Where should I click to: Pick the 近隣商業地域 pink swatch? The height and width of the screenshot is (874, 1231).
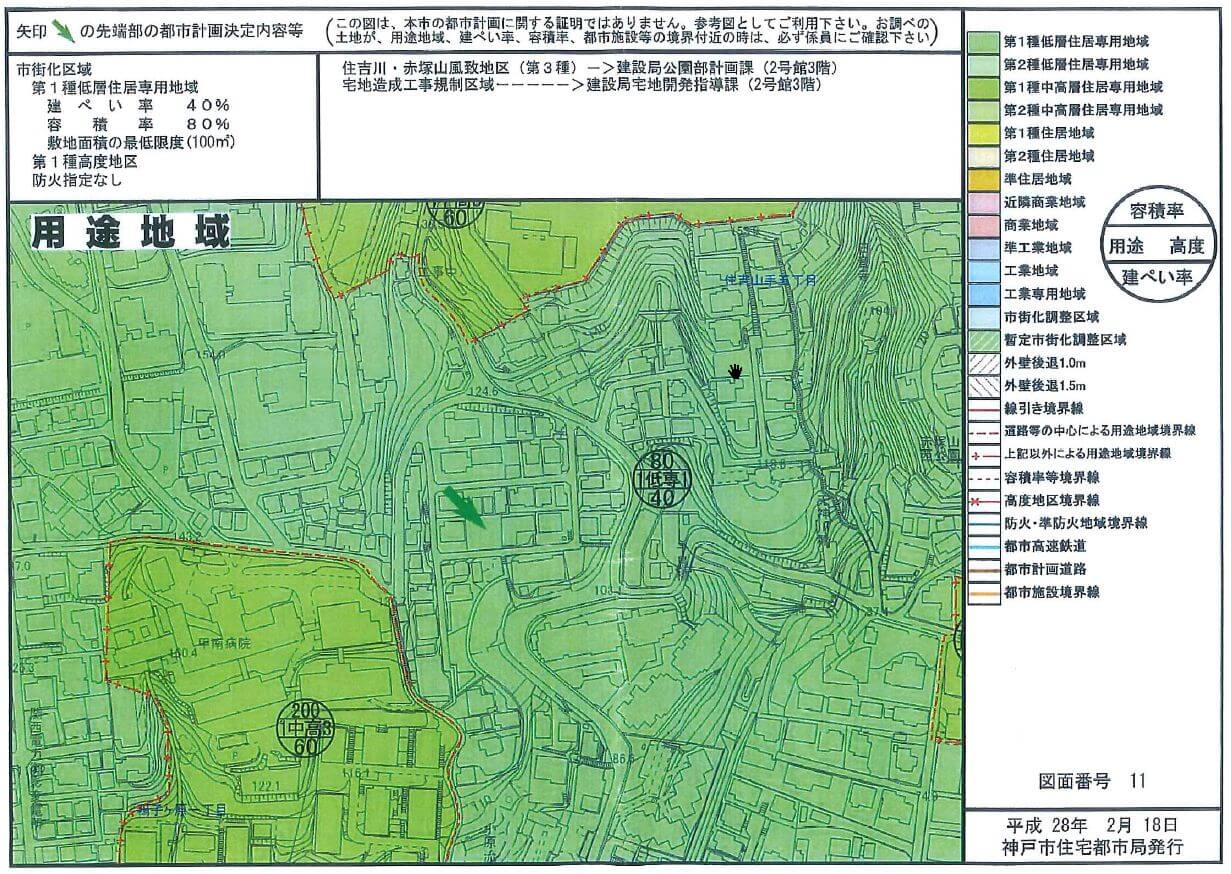(982, 202)
